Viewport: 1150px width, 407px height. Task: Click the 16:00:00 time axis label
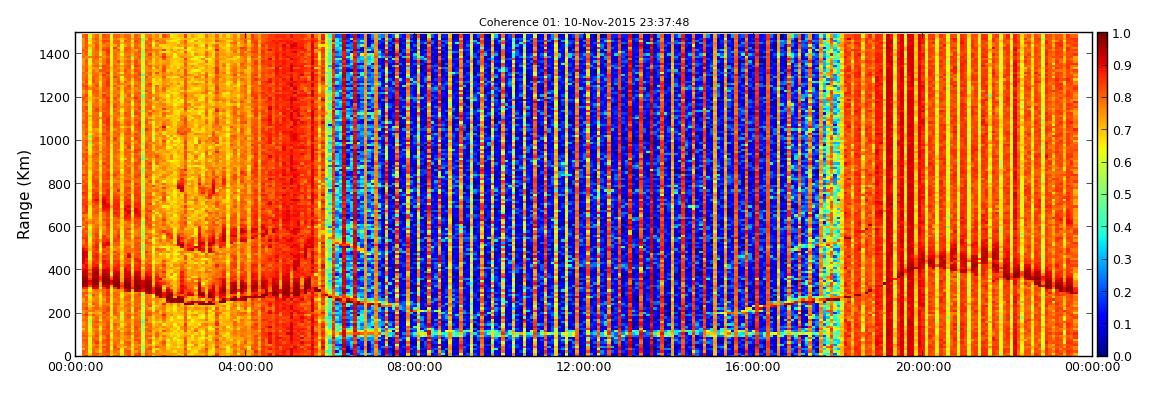[x=754, y=367]
